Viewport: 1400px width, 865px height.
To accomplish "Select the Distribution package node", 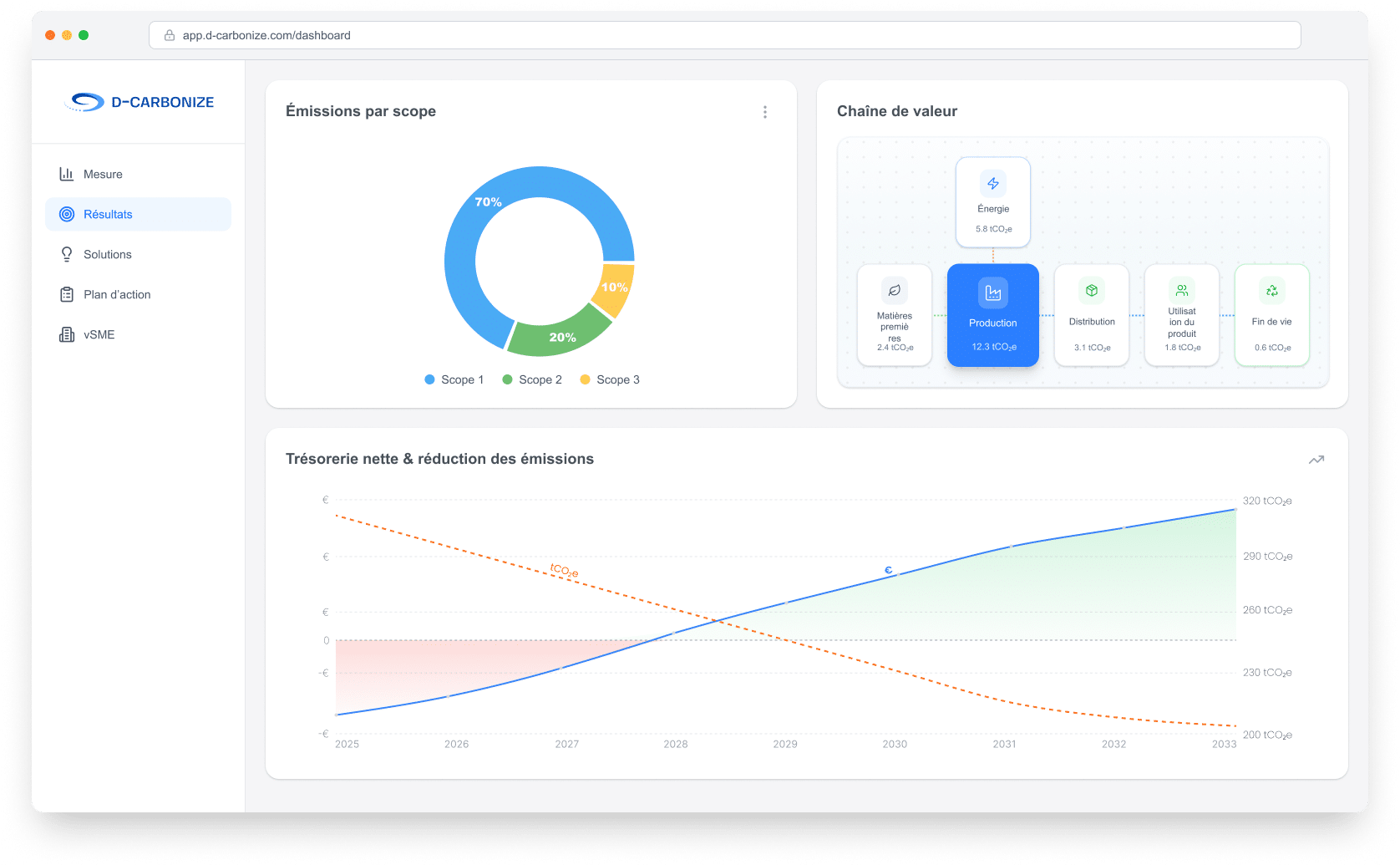I will (x=1091, y=315).
